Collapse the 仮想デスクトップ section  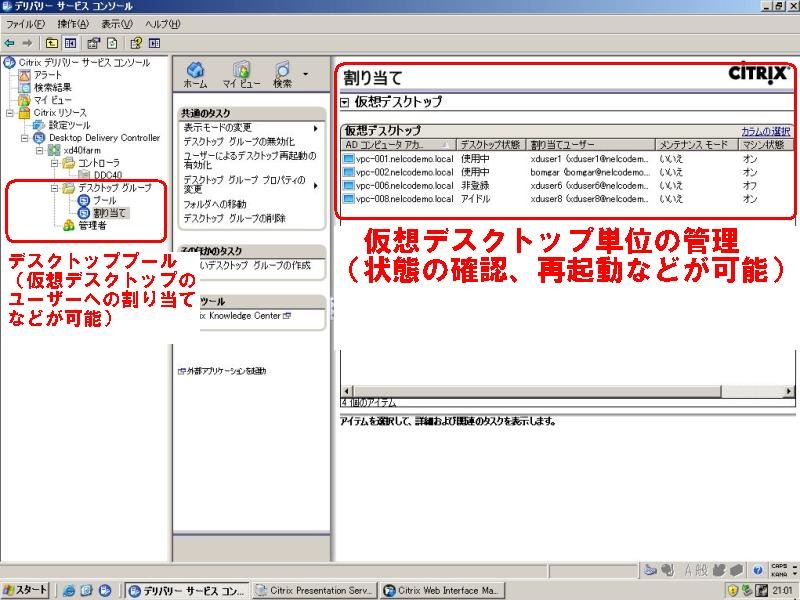click(x=345, y=102)
